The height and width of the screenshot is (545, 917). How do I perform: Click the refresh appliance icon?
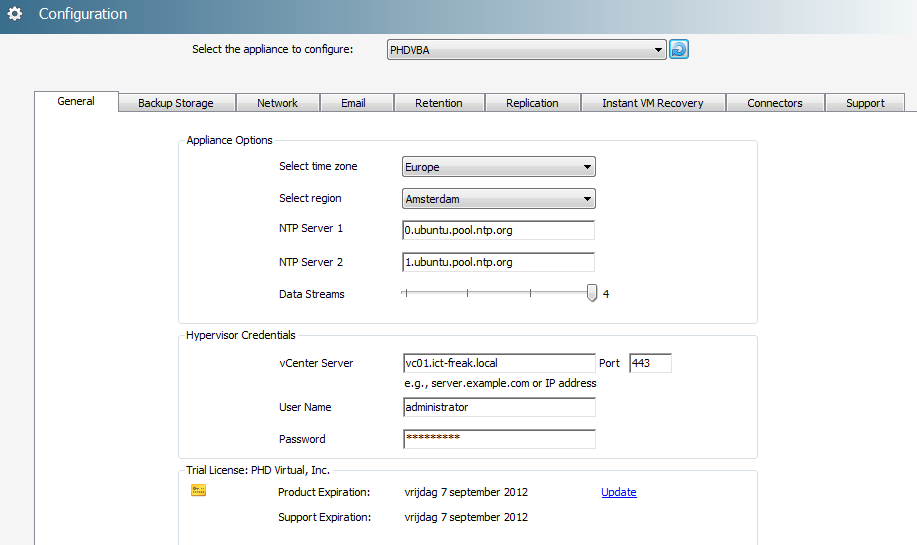679,49
